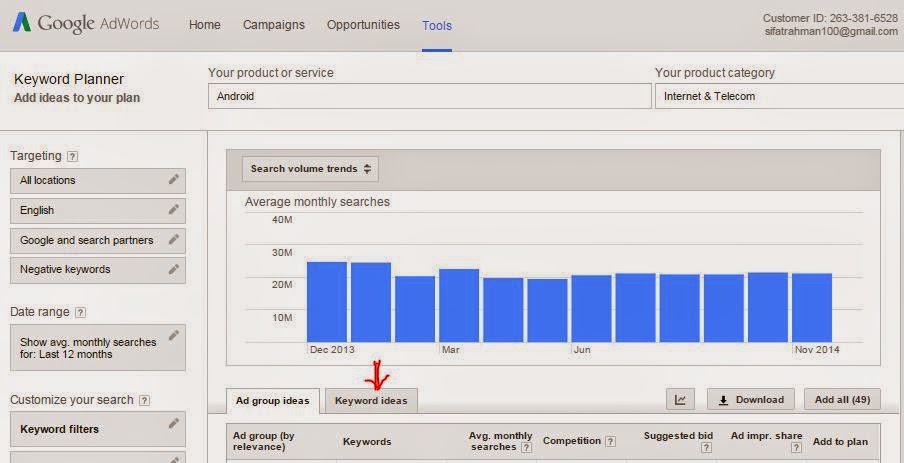The image size is (904, 463).
Task: Edit Negative keywords with pencil icon
Action: pyautogui.click(x=174, y=269)
